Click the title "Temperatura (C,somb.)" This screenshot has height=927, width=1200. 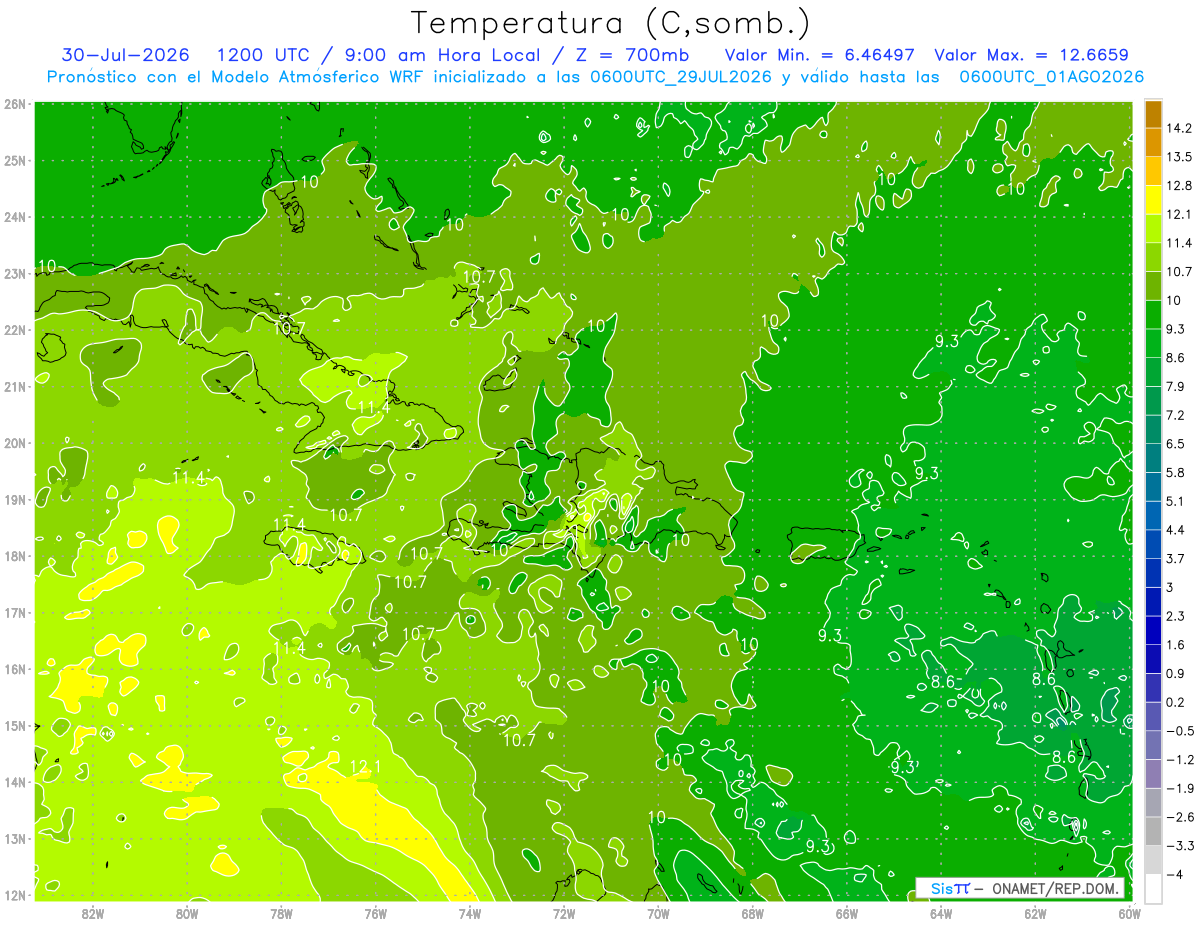(611, 23)
